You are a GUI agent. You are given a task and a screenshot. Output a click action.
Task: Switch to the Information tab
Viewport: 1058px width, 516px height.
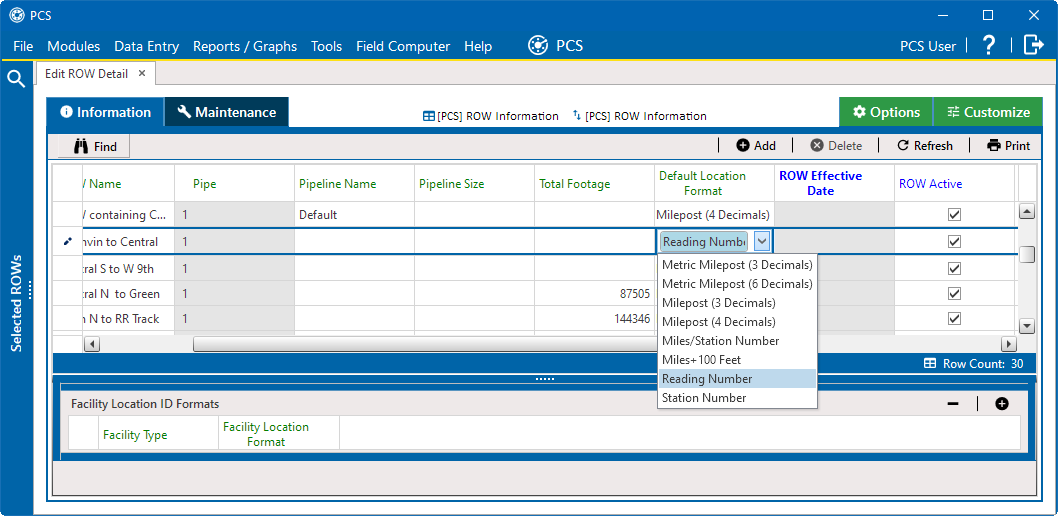105,112
